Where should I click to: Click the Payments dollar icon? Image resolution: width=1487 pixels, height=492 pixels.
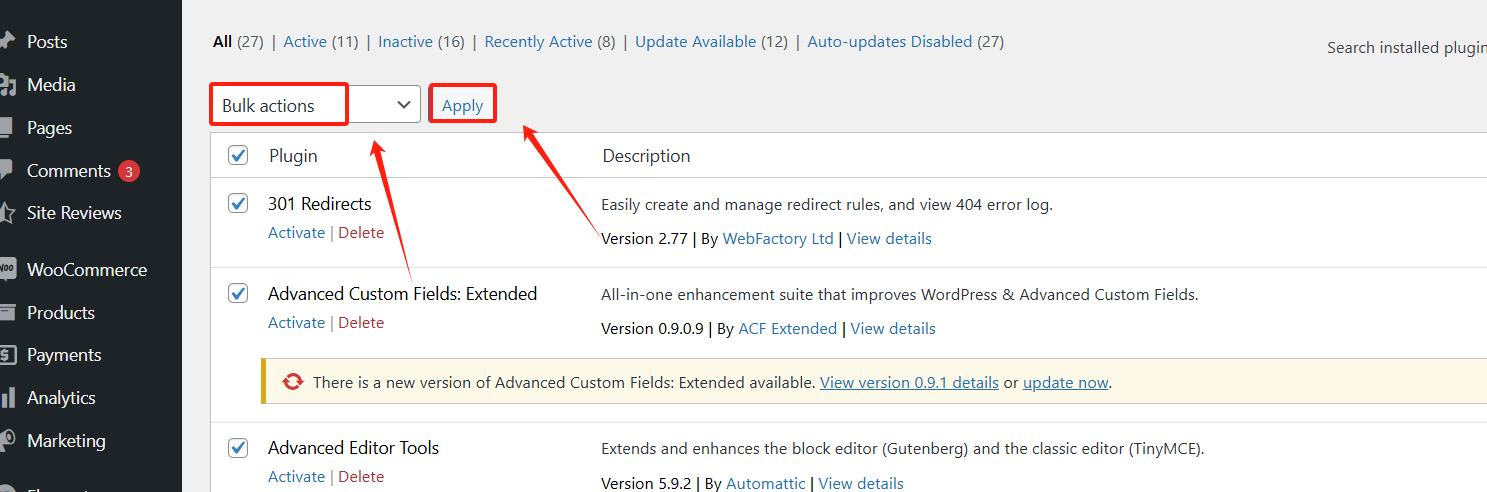[7, 355]
